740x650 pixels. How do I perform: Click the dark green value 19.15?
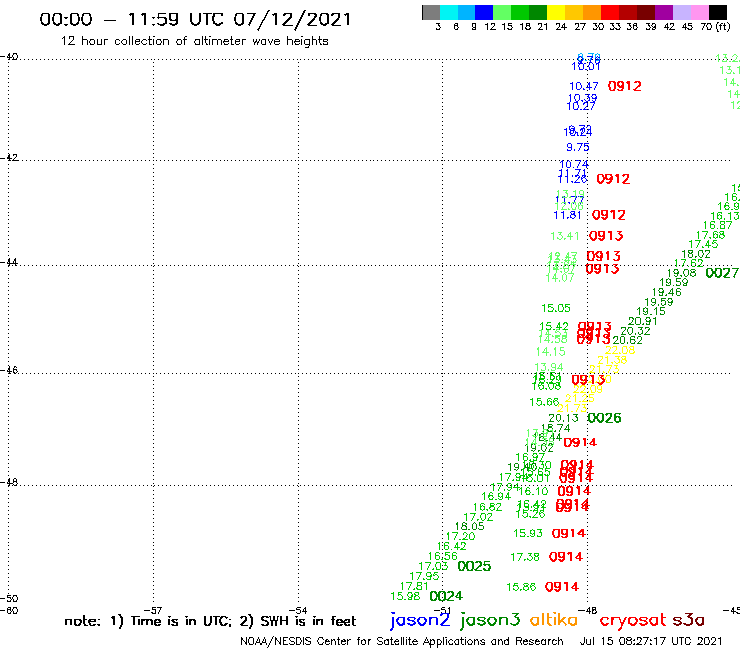pos(651,312)
